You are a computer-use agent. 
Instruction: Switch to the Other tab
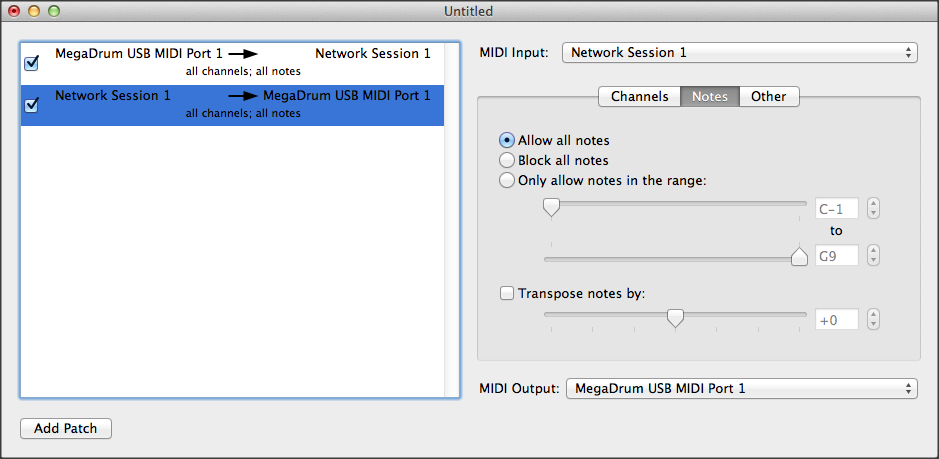(x=769, y=96)
